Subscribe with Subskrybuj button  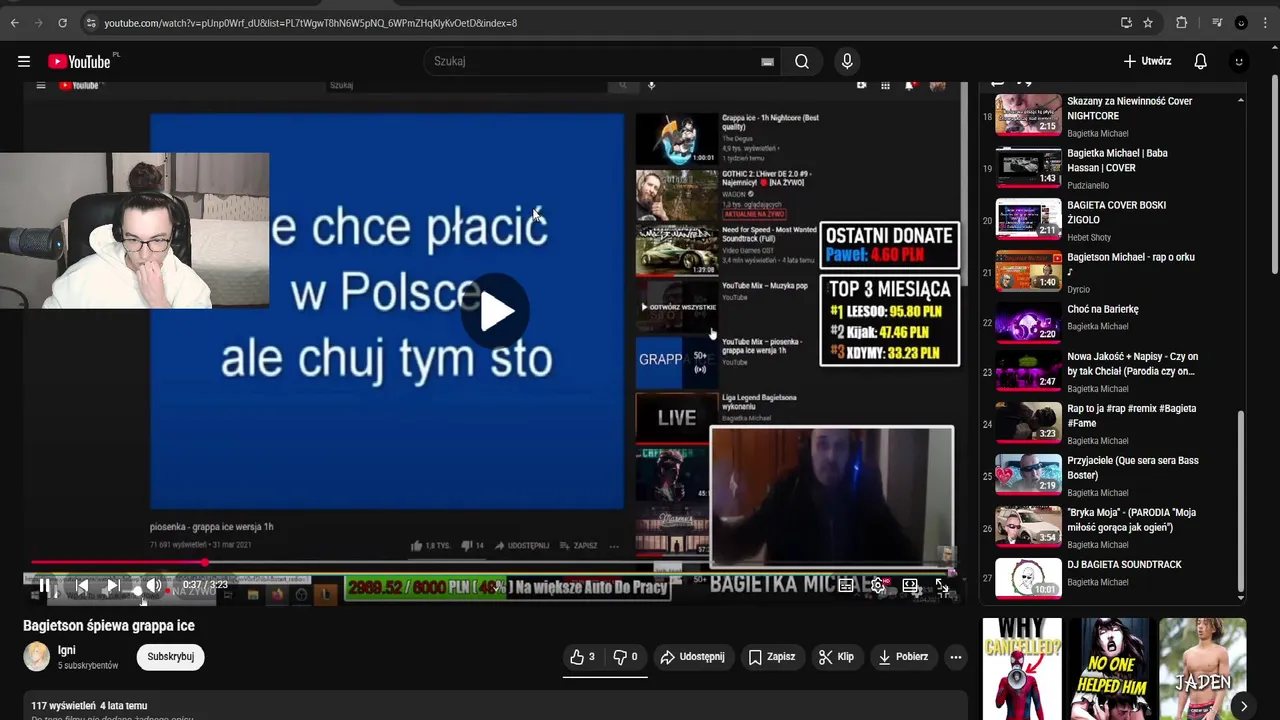[171, 657]
